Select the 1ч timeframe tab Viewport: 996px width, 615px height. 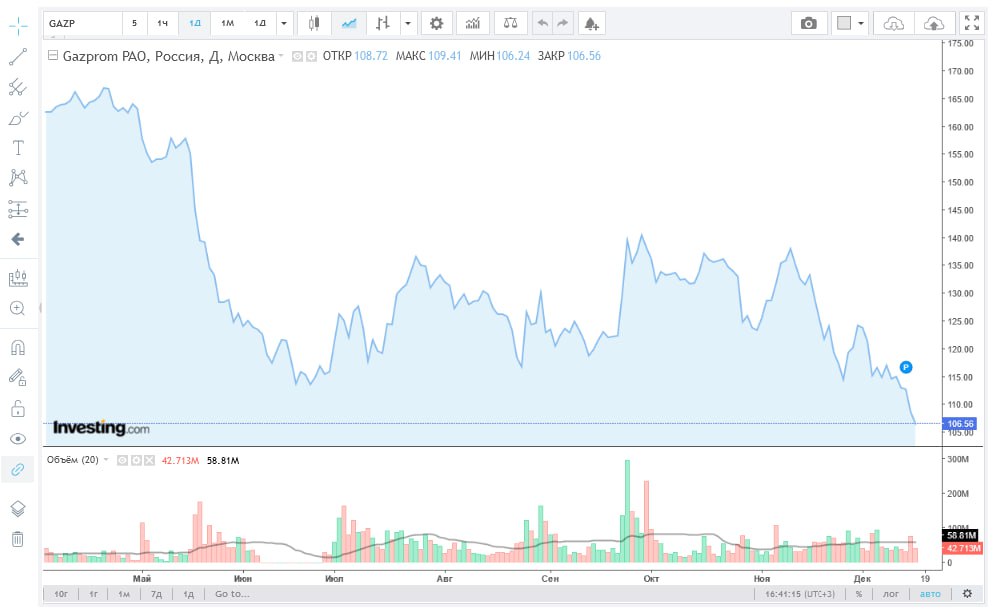(x=162, y=23)
